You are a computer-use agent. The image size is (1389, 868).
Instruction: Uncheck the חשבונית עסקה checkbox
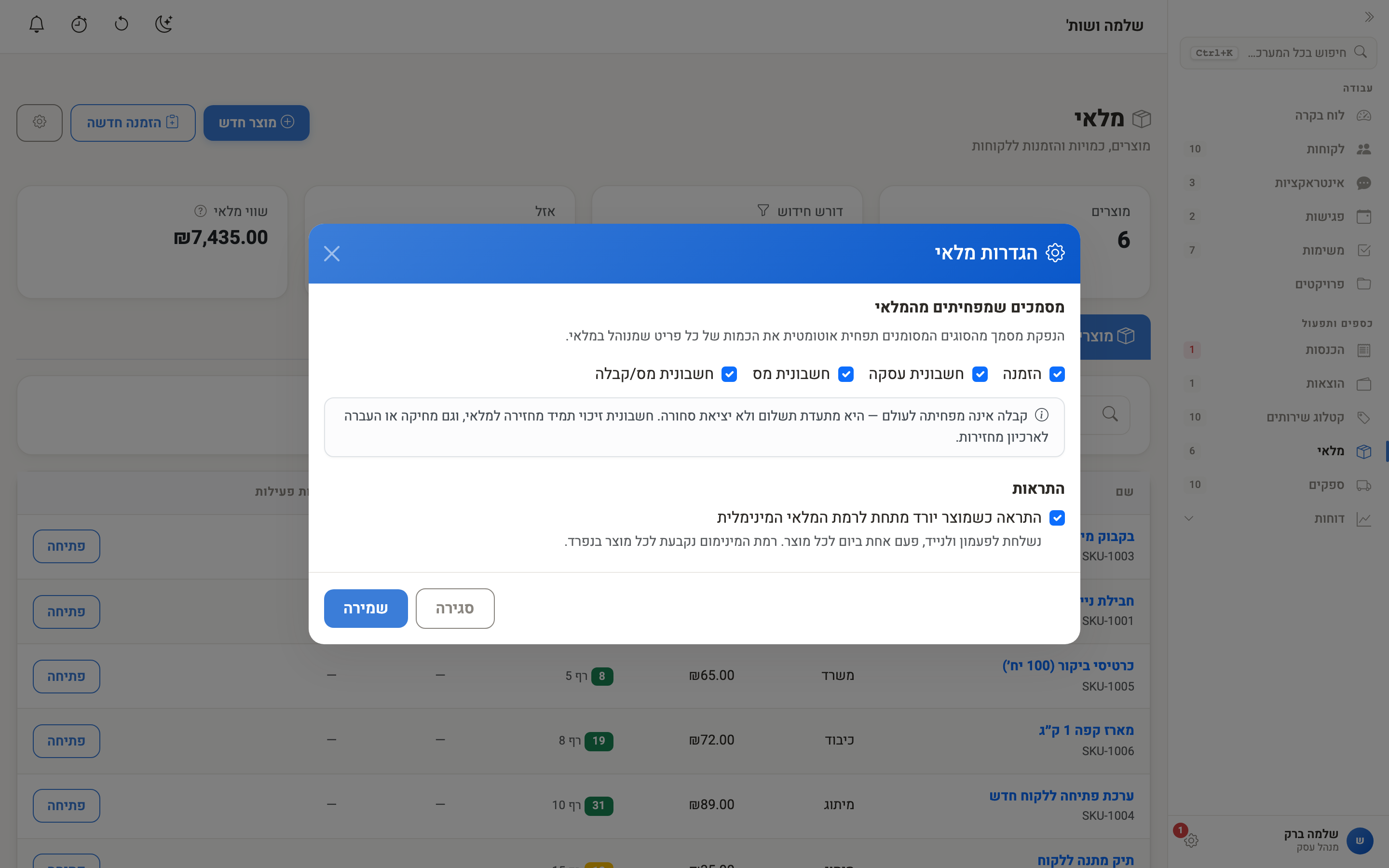[980, 374]
